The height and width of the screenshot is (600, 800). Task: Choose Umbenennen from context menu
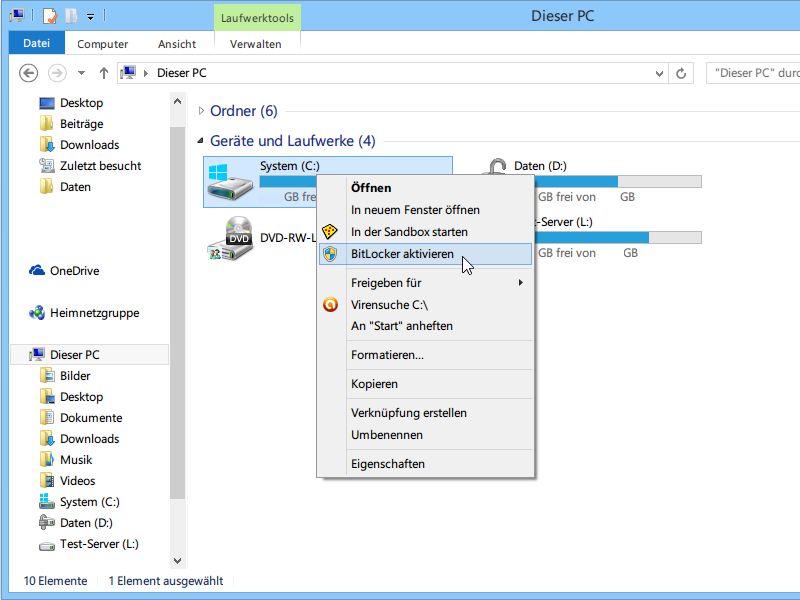coord(387,435)
